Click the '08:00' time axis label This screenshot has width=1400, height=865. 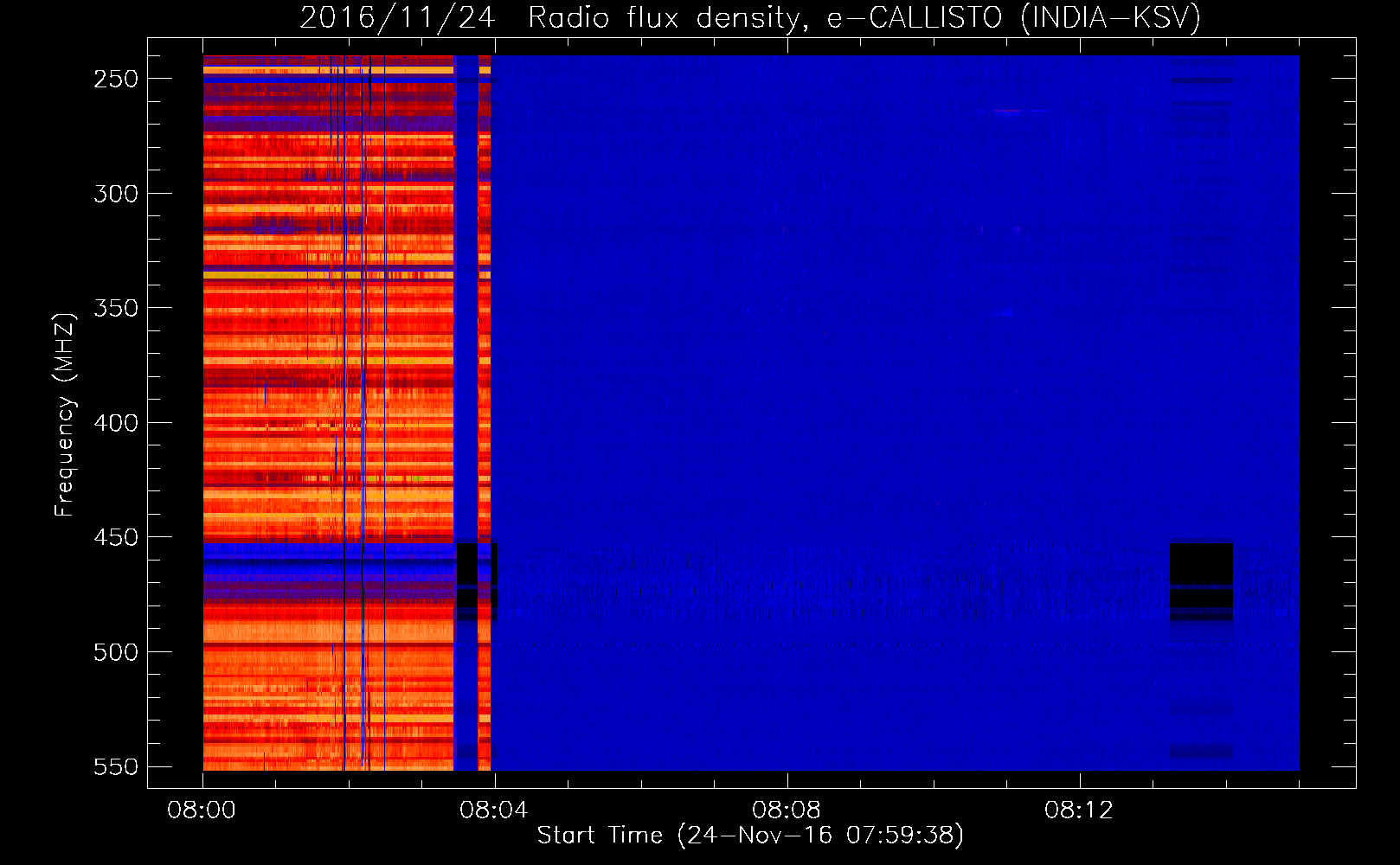point(202,811)
